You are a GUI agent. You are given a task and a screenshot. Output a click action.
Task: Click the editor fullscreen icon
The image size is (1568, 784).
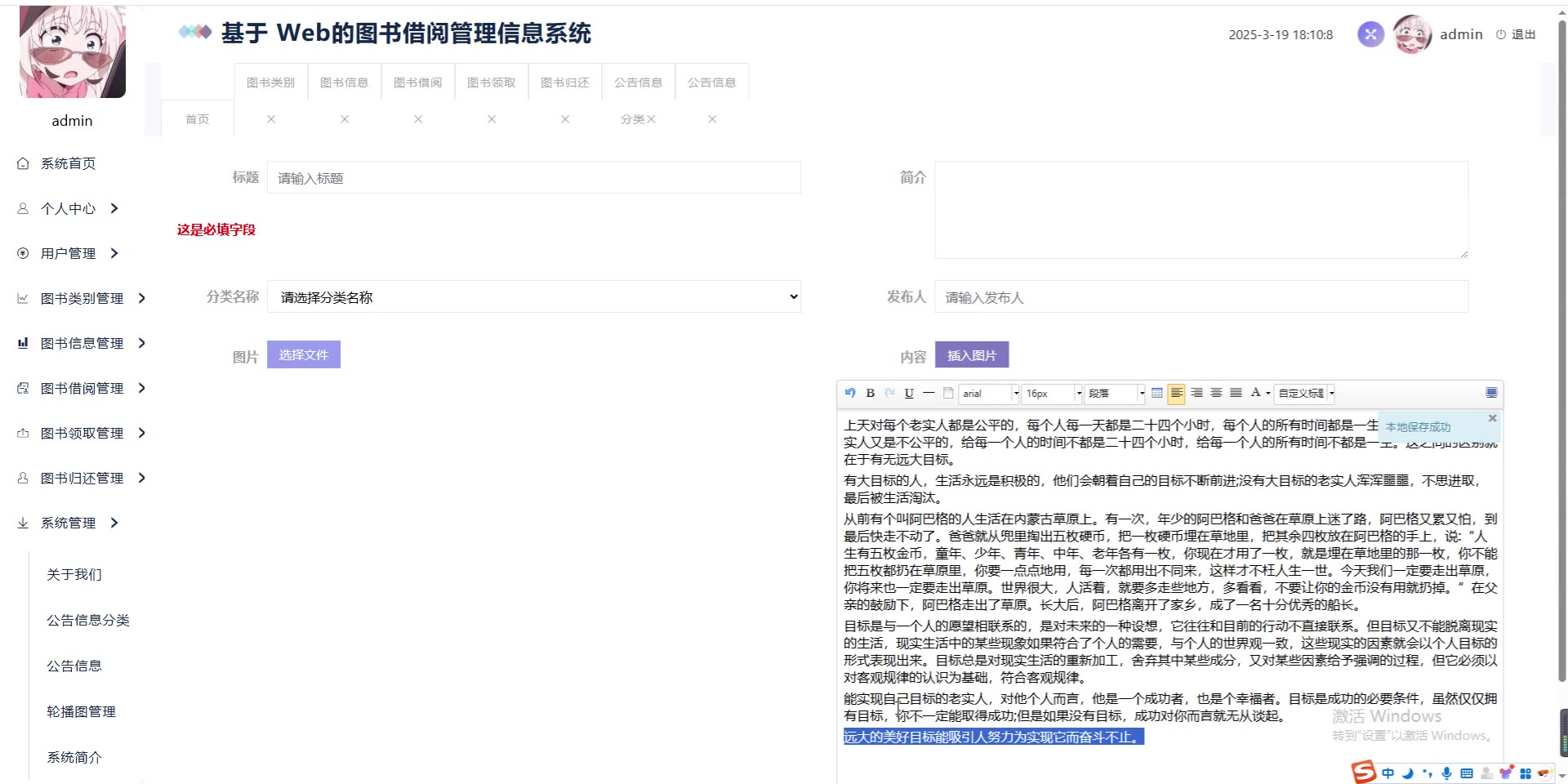click(1491, 393)
